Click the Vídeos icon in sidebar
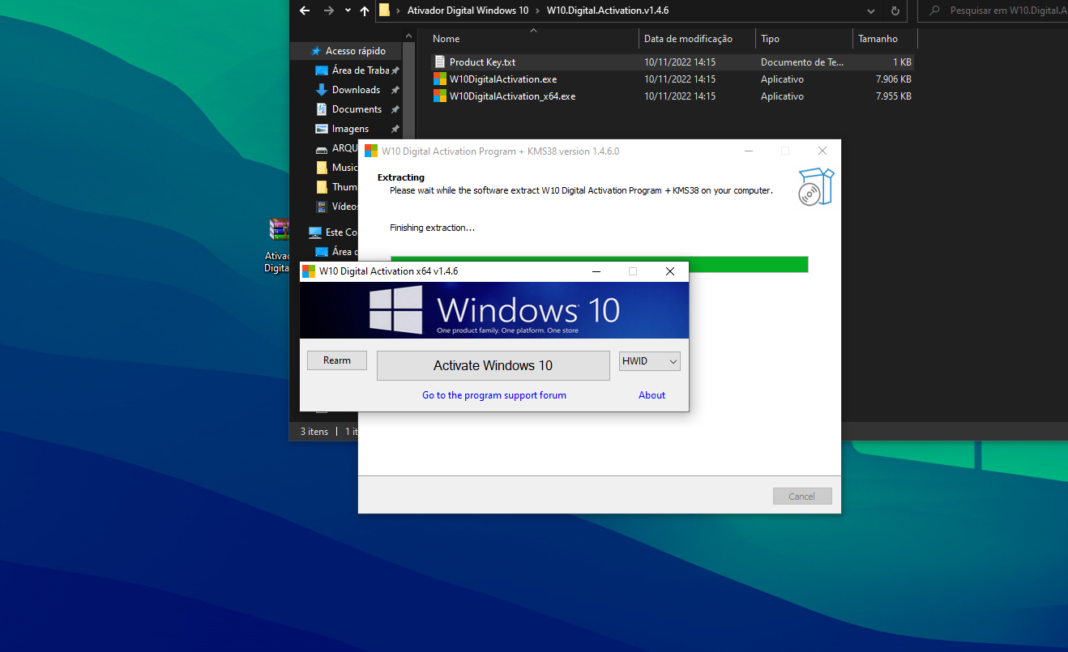 tap(321, 206)
